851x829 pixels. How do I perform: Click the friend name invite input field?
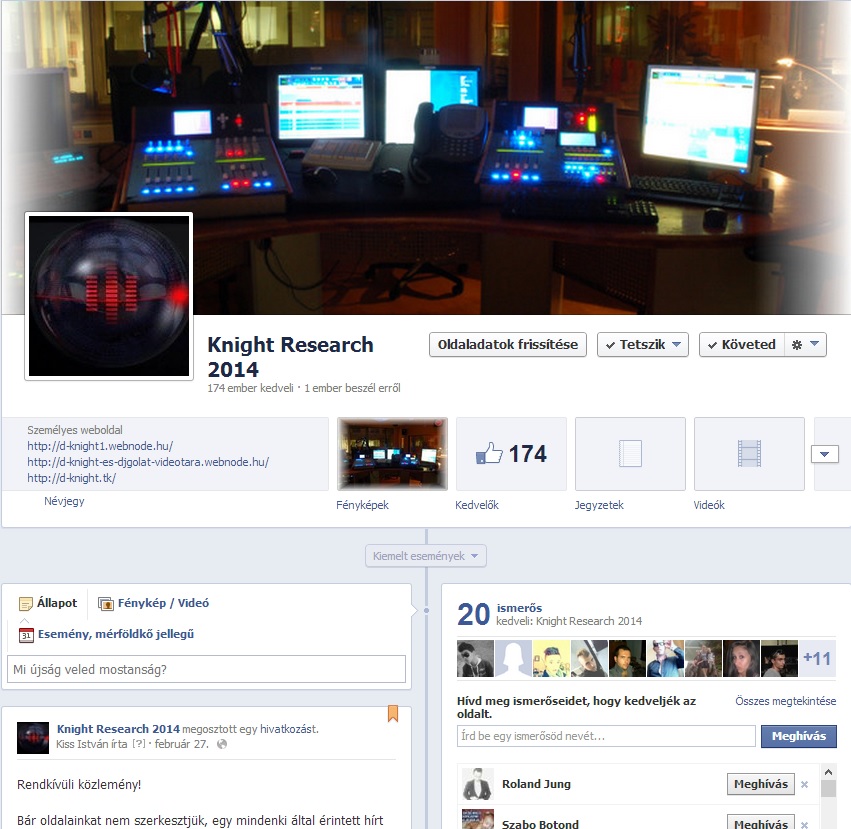click(606, 736)
